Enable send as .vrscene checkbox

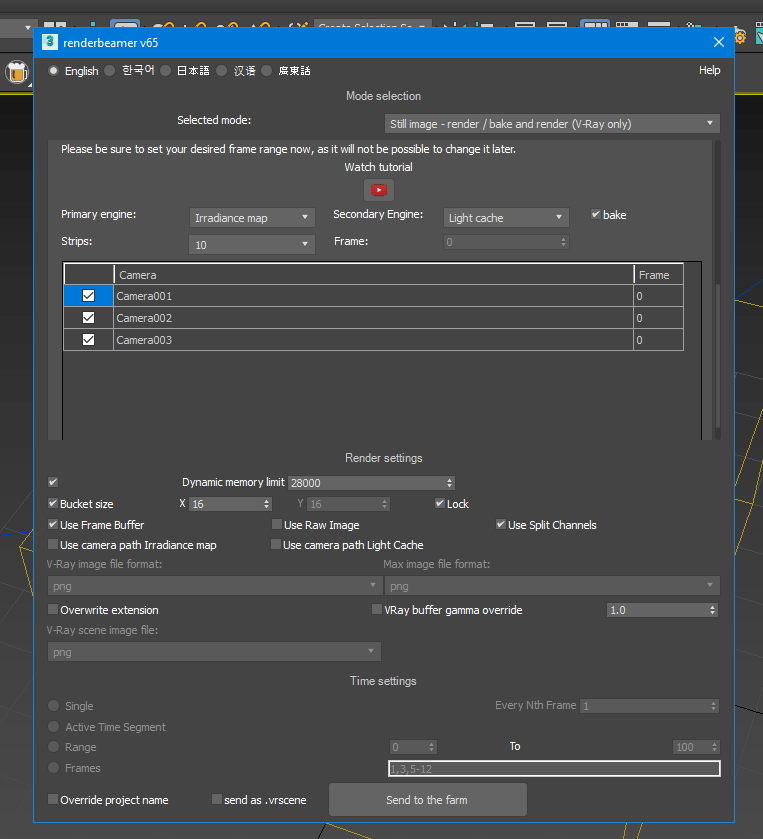(217, 799)
